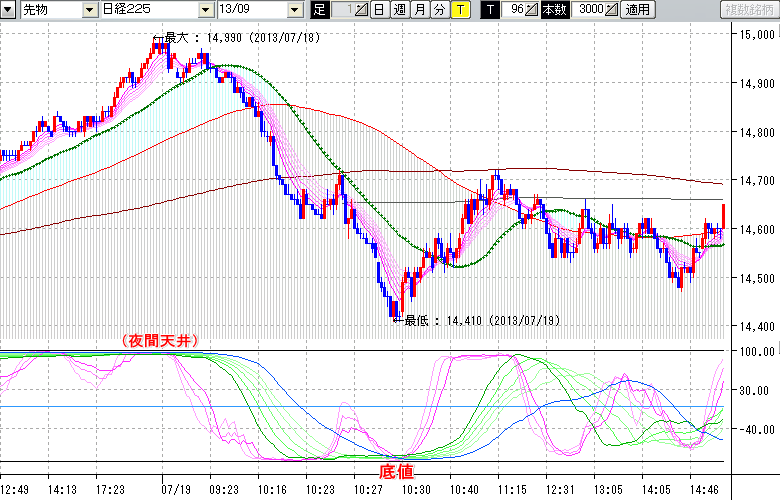Screen dimensions: 780x500
Task: Click the black 足 label icon
Action: pos(319,10)
